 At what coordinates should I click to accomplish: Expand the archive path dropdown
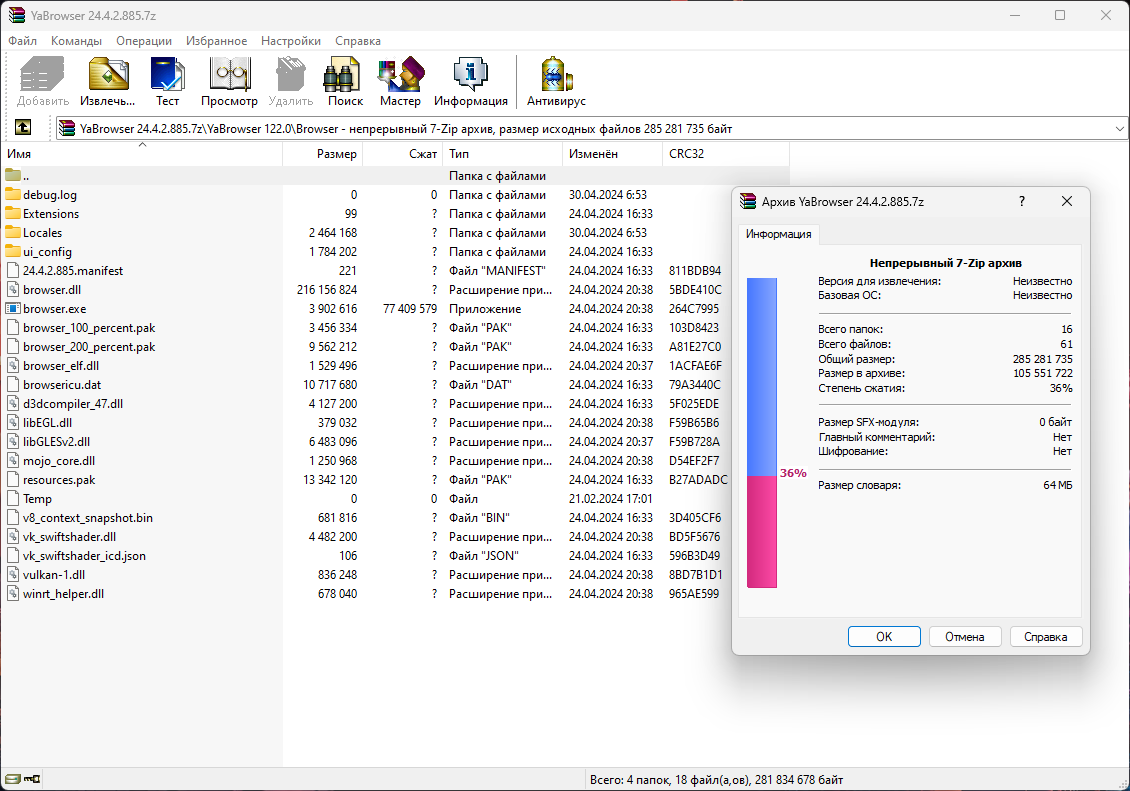pyautogui.click(x=1119, y=128)
